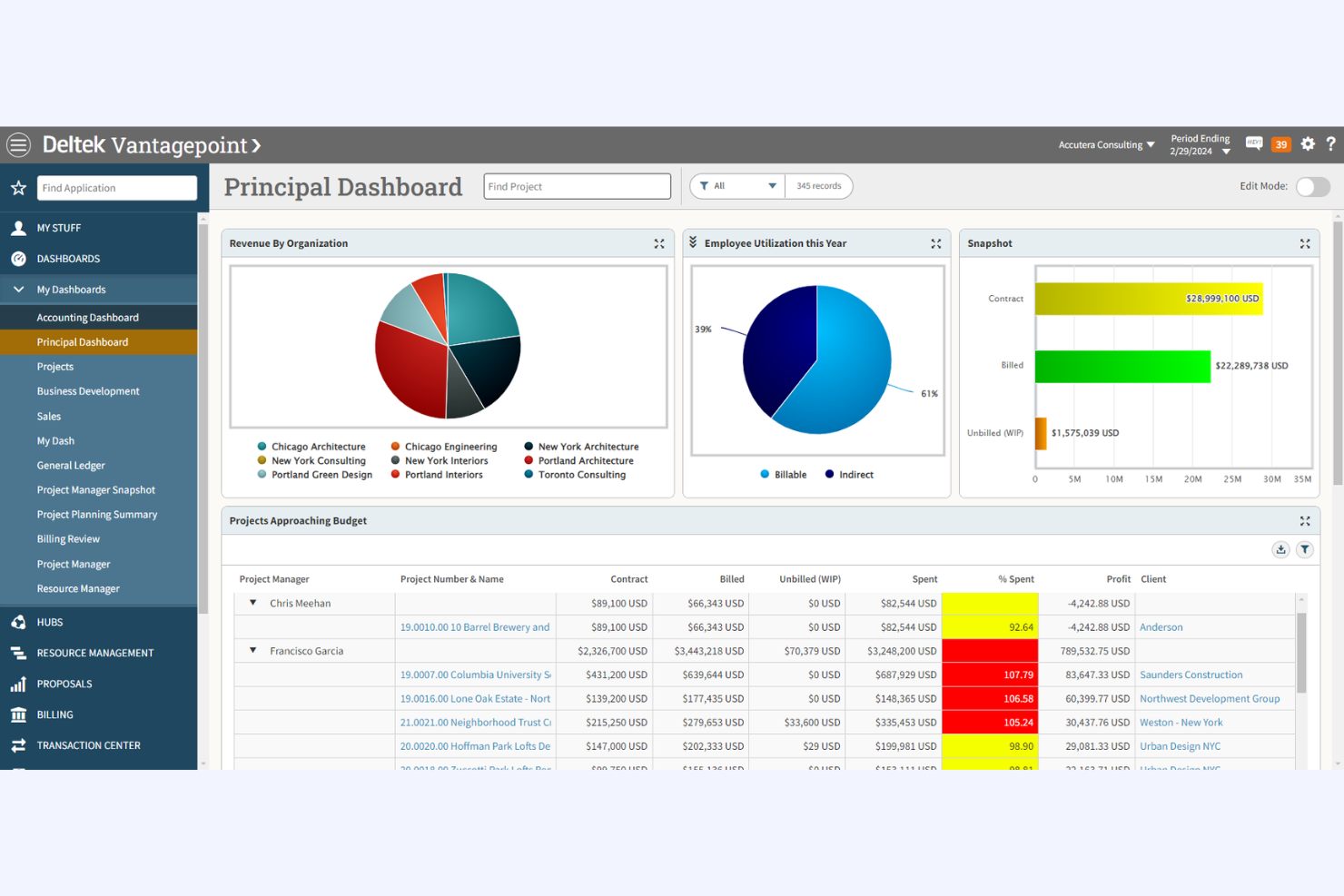Click the Find Project search field

coord(577,186)
